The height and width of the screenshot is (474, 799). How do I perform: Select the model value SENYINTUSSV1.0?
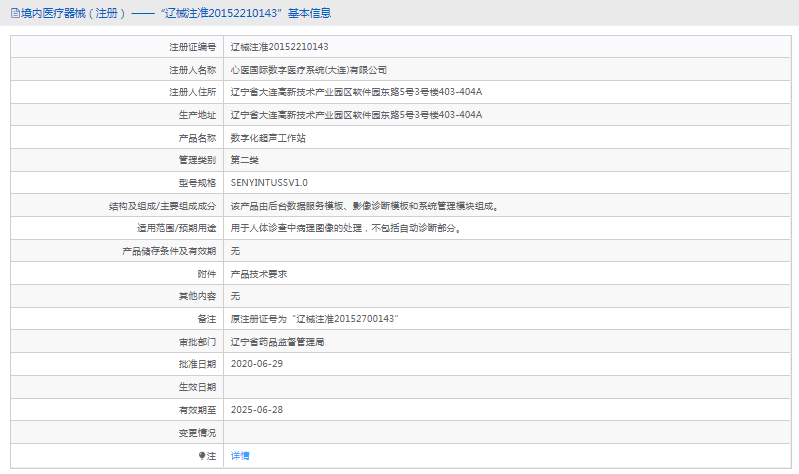pos(269,183)
